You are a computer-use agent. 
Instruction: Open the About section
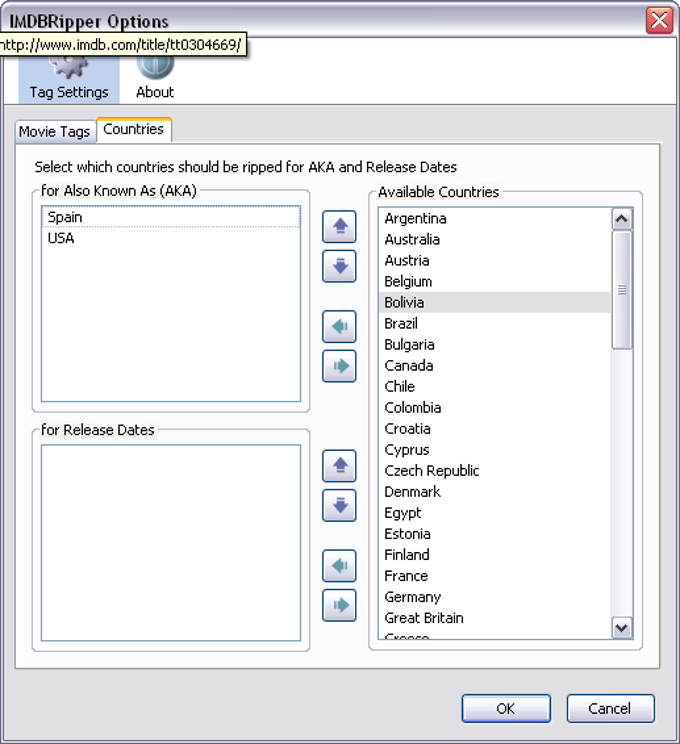(x=155, y=78)
